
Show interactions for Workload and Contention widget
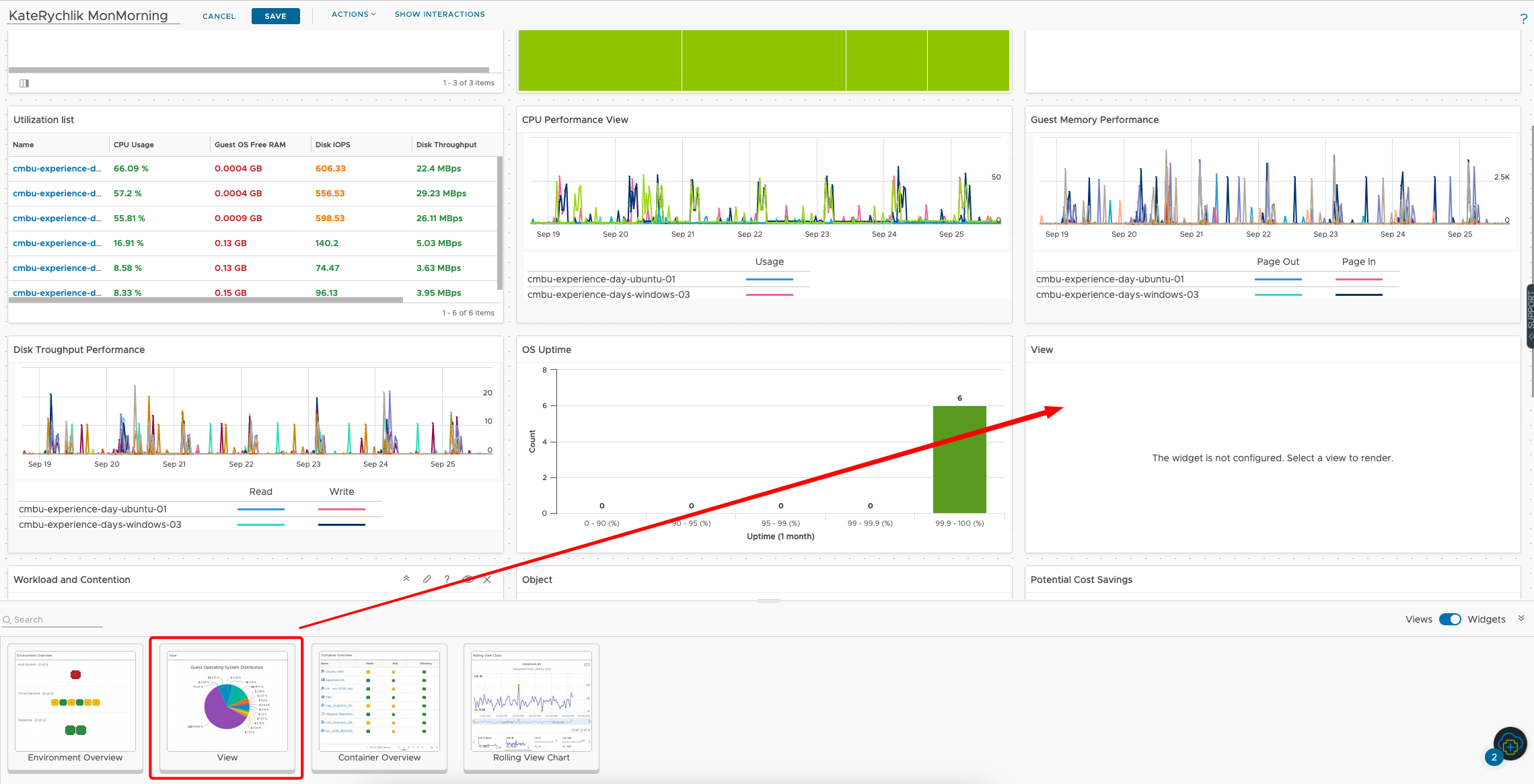point(468,579)
